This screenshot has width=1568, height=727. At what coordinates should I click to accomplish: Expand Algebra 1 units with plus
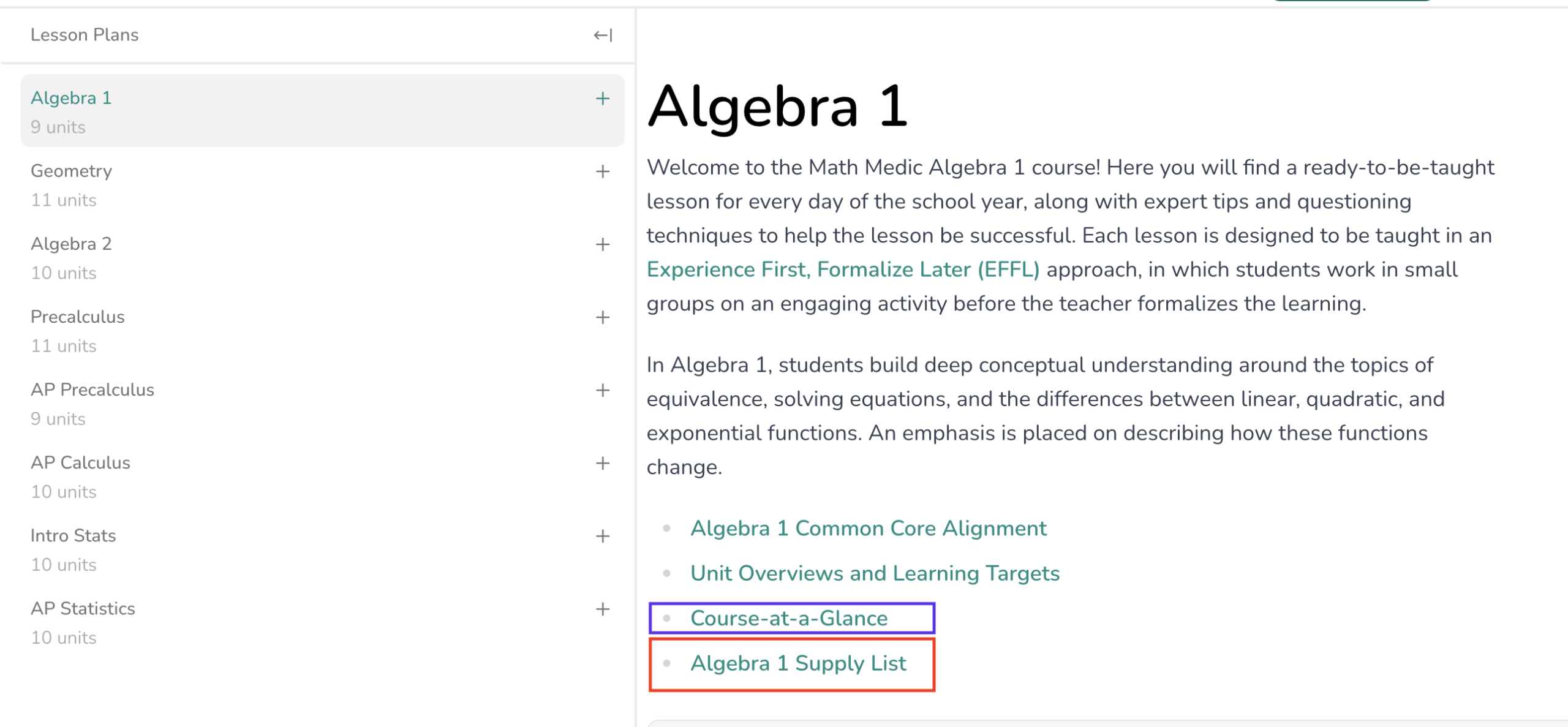click(x=603, y=99)
